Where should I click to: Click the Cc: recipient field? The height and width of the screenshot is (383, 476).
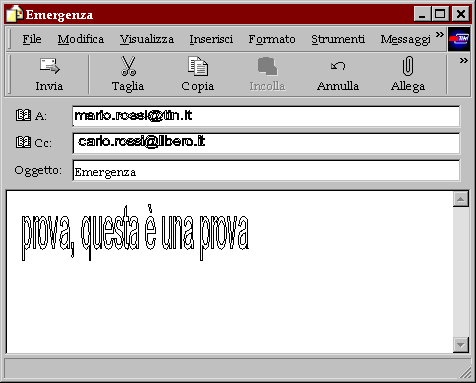tap(266, 143)
